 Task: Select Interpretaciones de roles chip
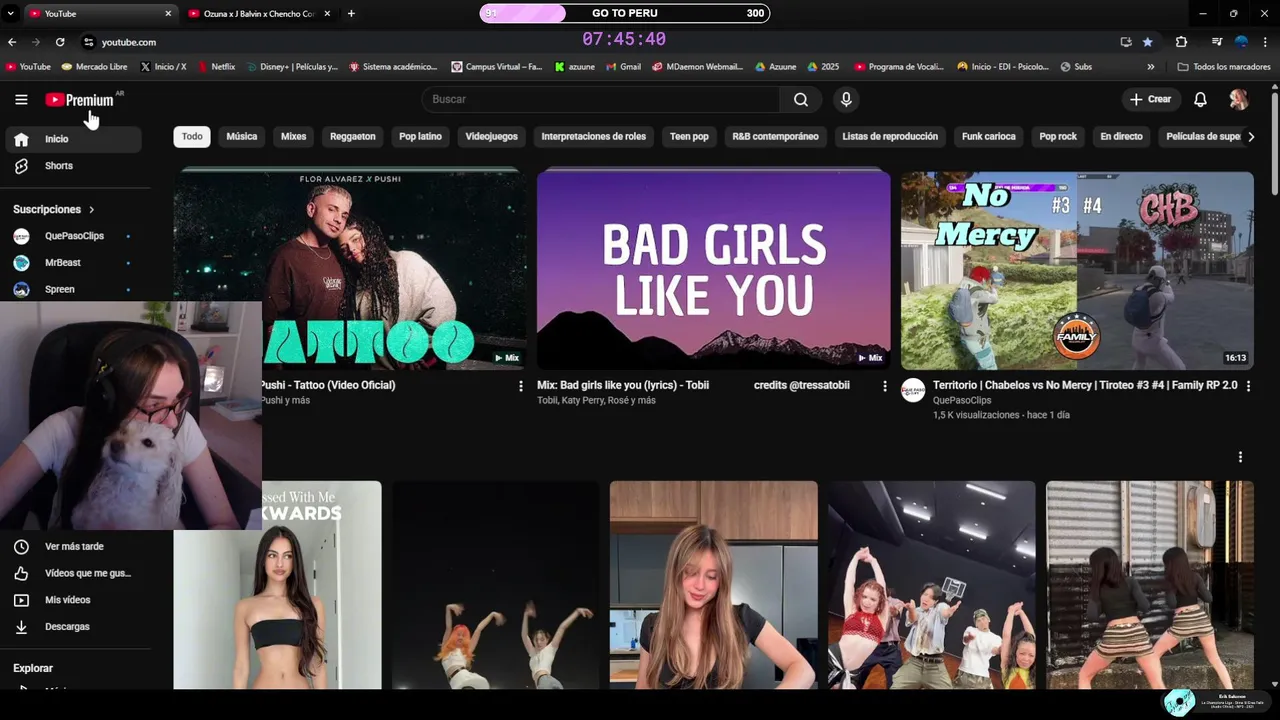(x=594, y=136)
